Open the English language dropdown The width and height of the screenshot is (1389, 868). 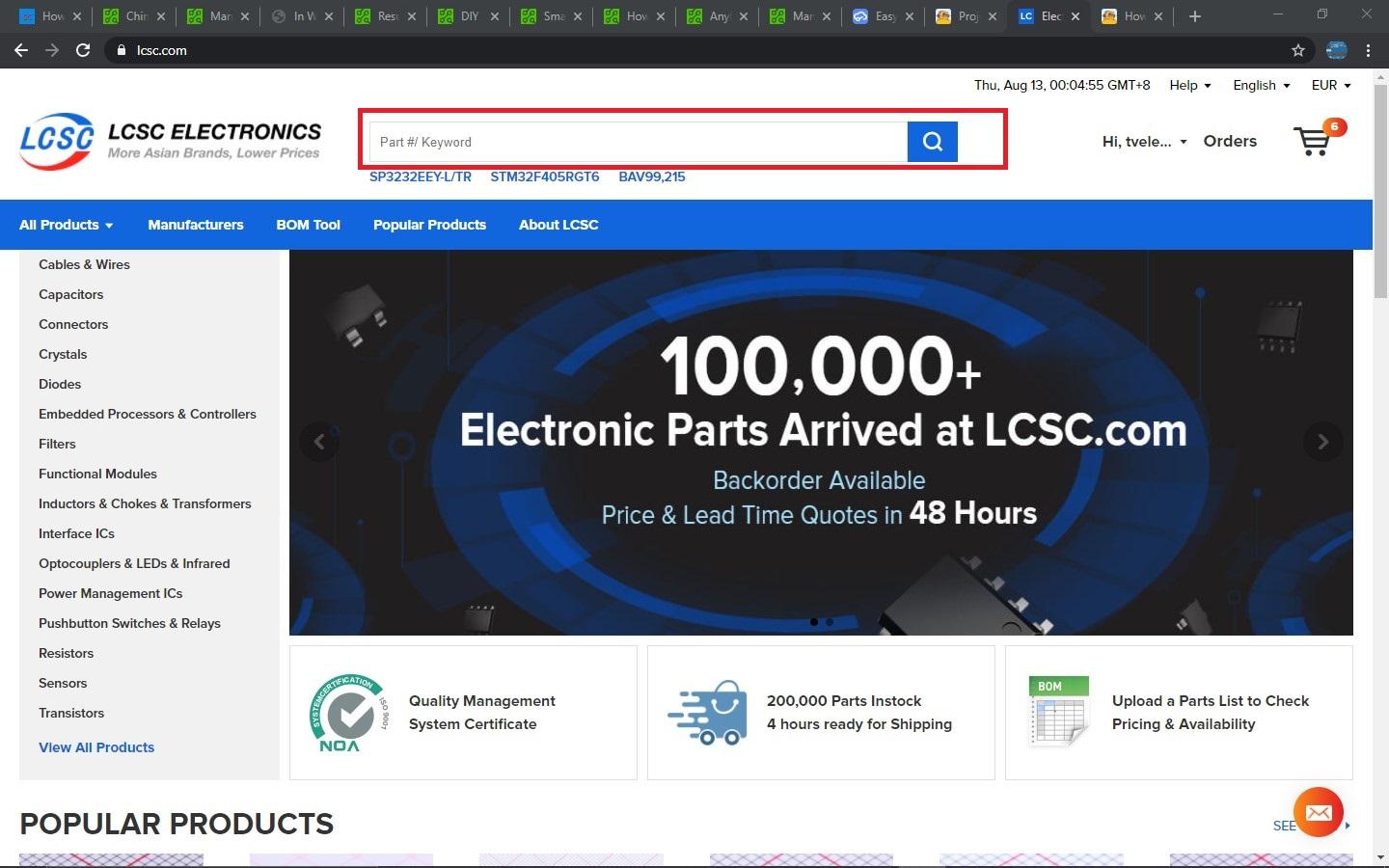click(x=1261, y=85)
